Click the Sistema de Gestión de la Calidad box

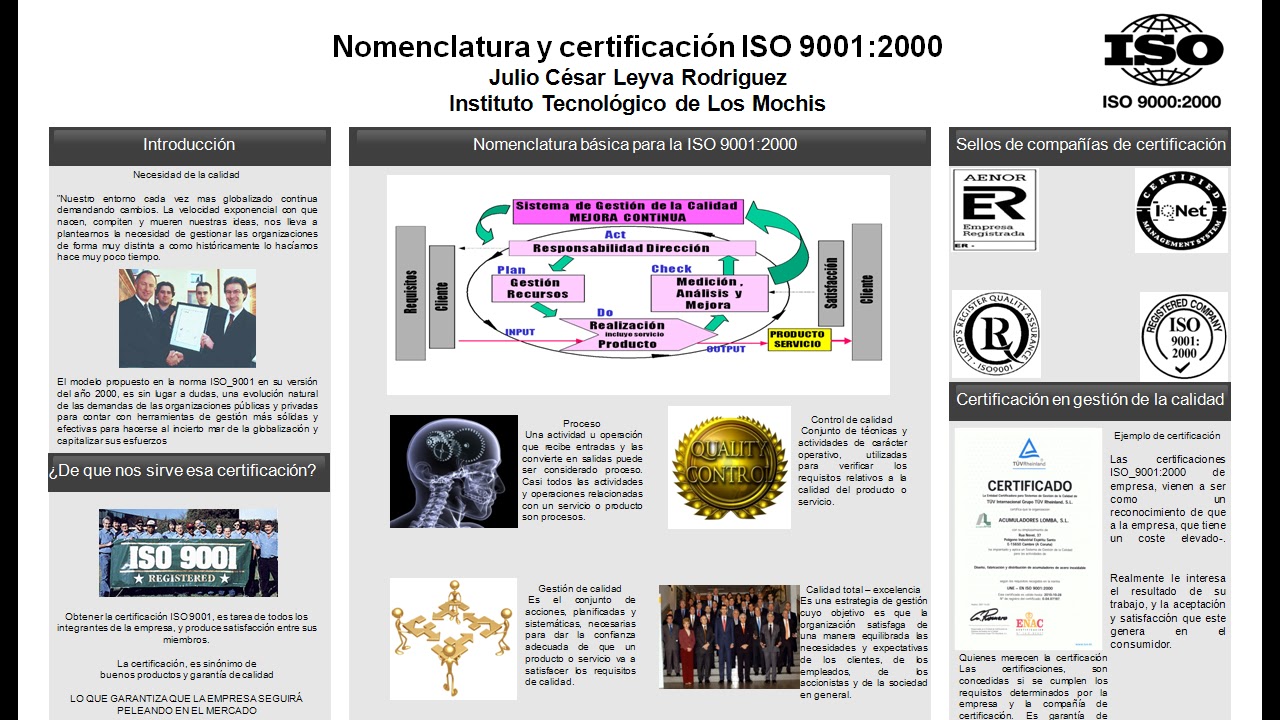626,211
